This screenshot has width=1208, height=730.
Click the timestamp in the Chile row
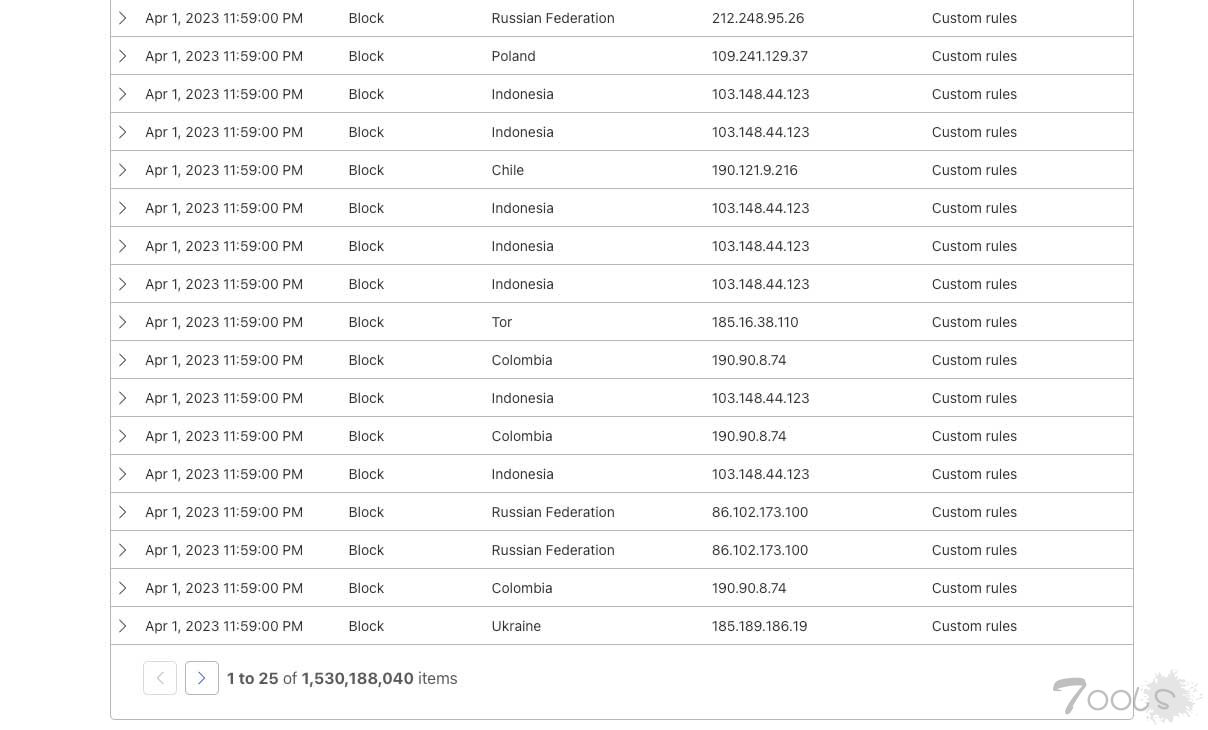(x=224, y=170)
